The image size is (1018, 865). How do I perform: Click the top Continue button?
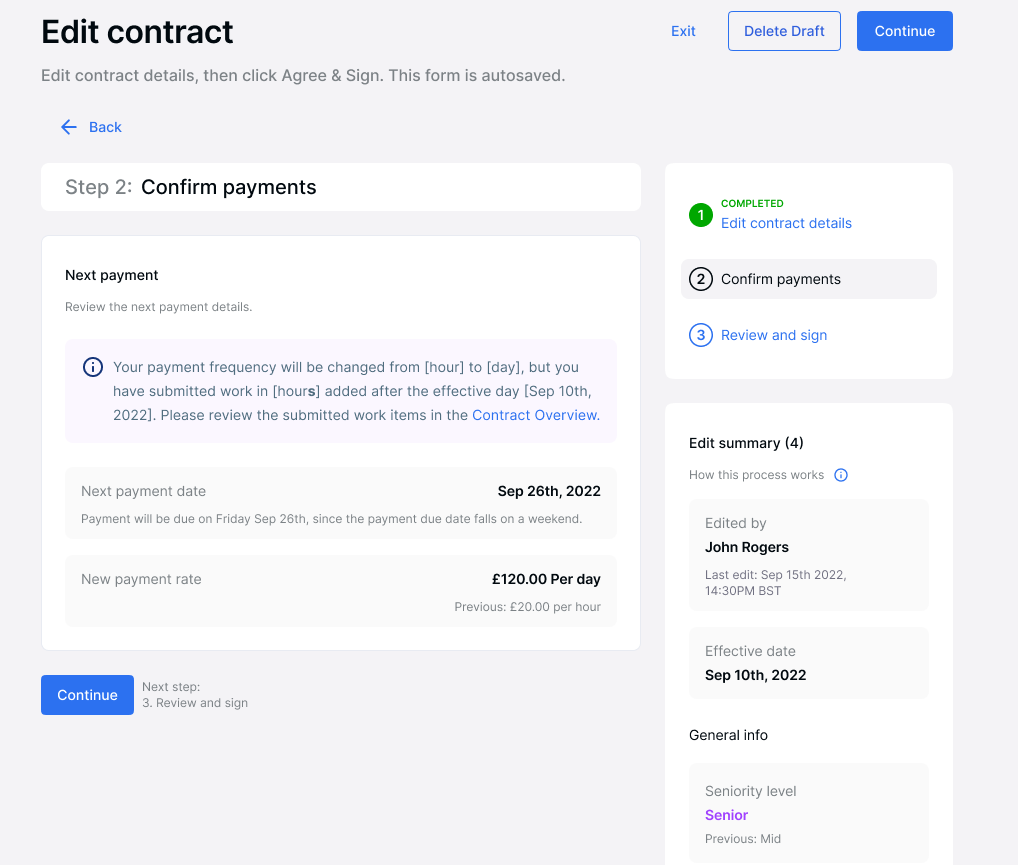(904, 31)
